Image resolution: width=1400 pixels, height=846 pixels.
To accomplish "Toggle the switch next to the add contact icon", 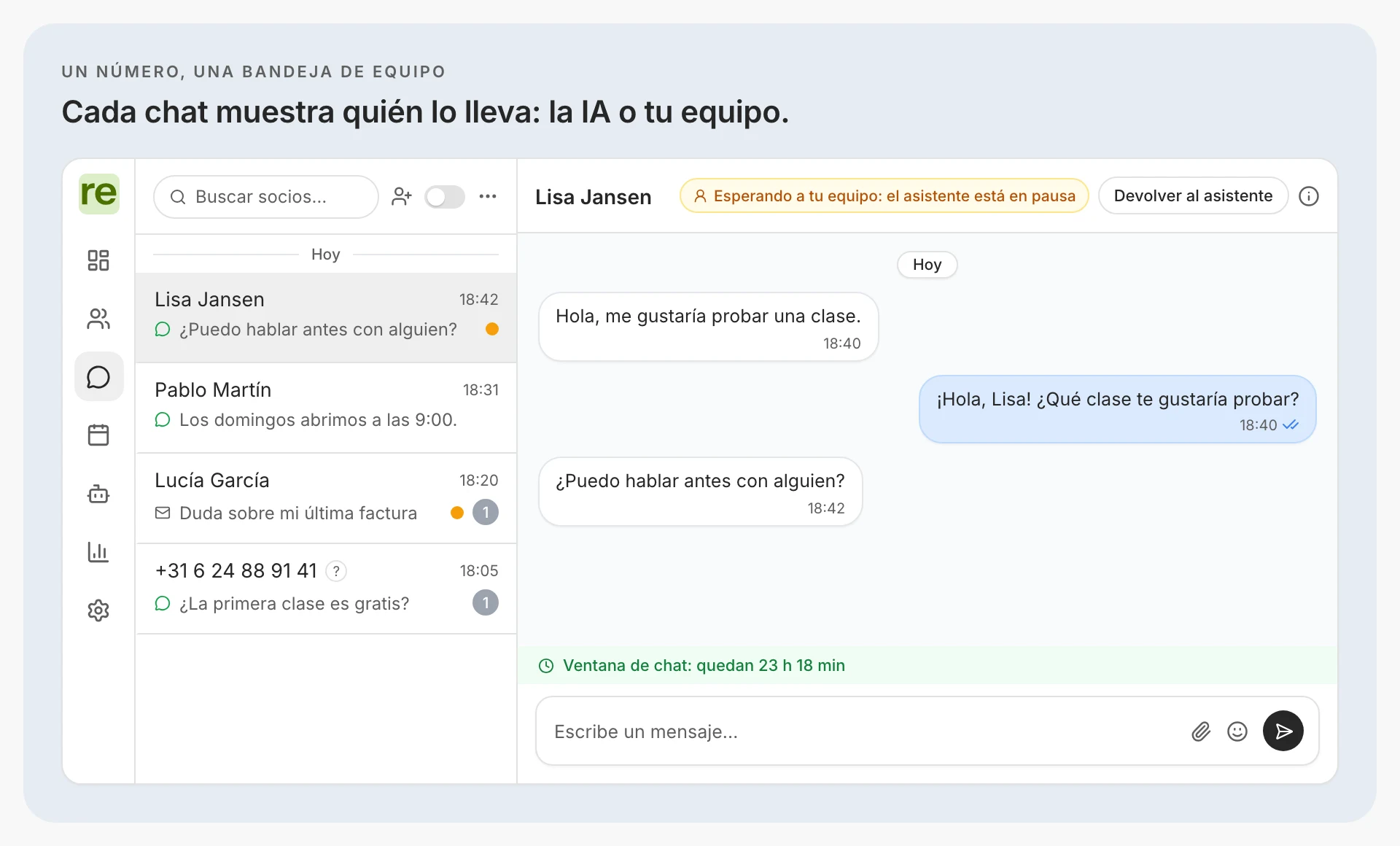I will [x=445, y=197].
